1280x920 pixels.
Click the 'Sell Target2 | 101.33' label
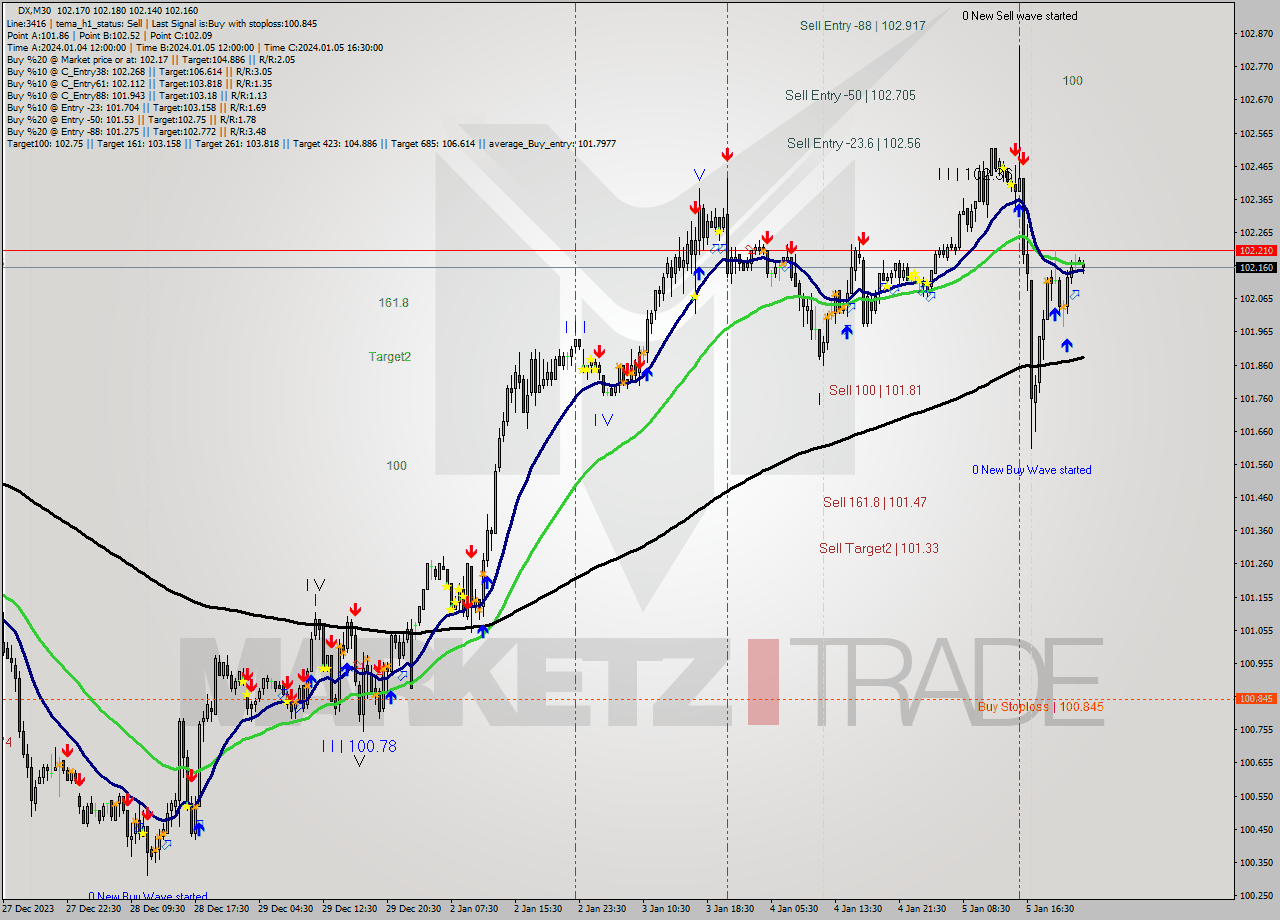[x=879, y=548]
